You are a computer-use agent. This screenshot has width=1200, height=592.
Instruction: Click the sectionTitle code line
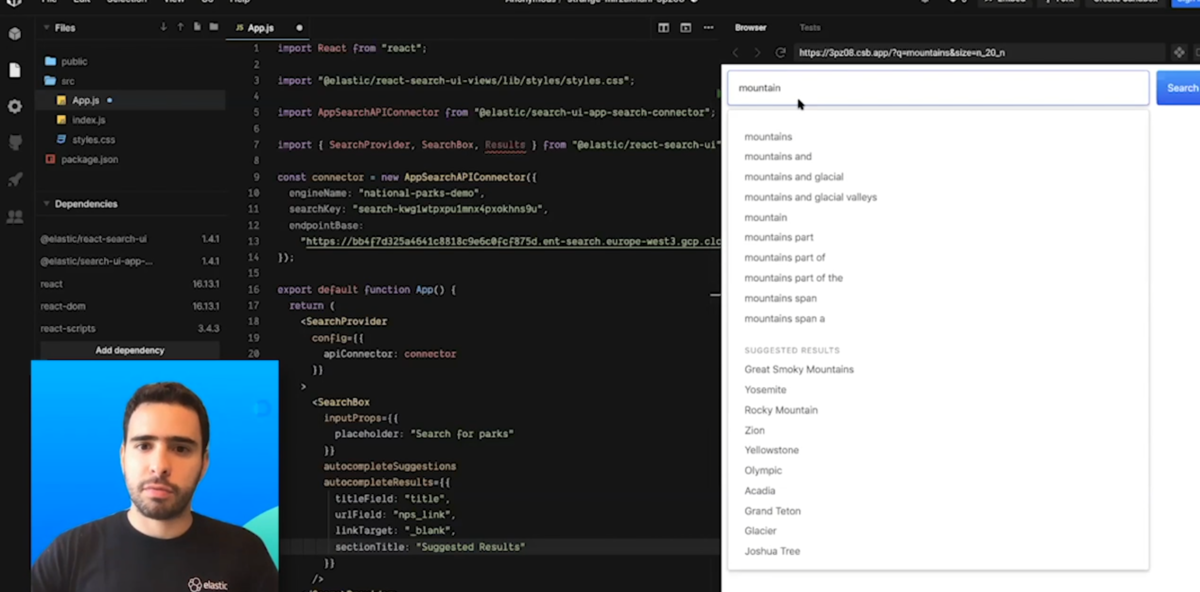430,547
